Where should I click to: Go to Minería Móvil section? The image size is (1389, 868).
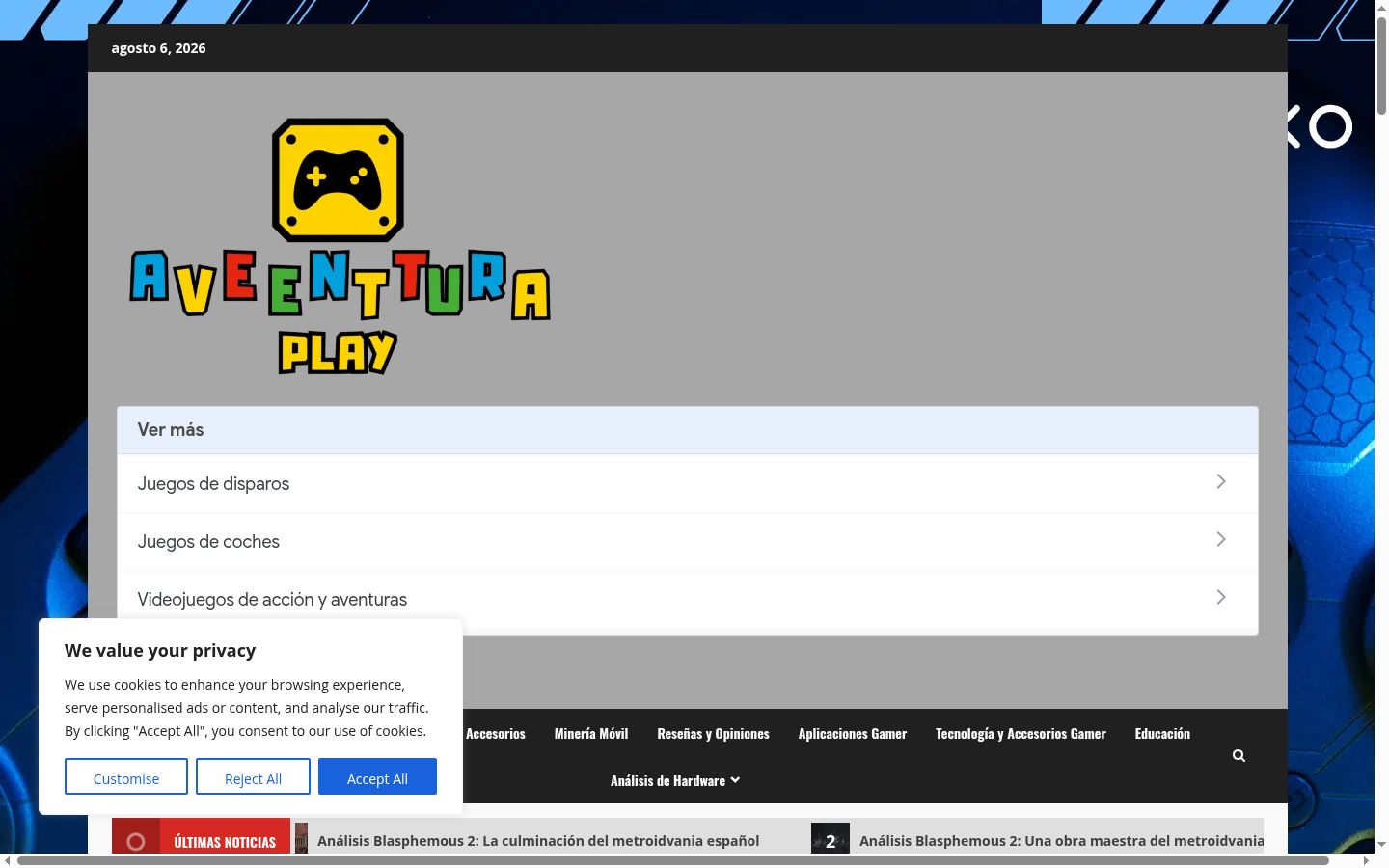click(x=591, y=734)
